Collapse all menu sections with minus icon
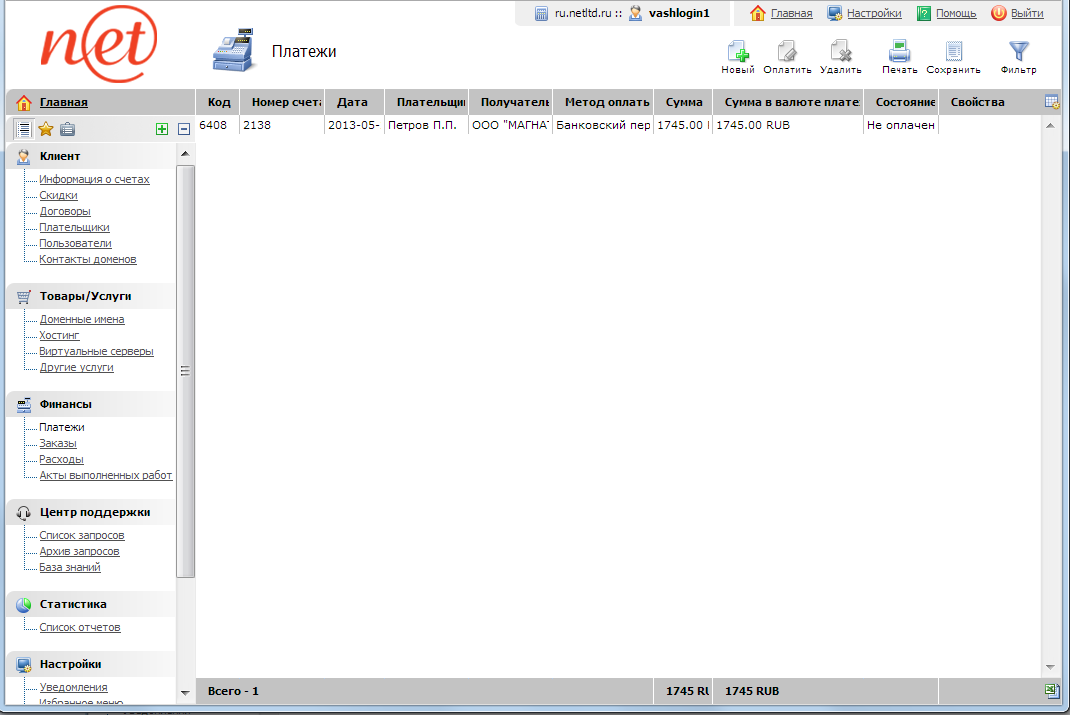Viewport: 1070px width, 715px height. point(184,128)
